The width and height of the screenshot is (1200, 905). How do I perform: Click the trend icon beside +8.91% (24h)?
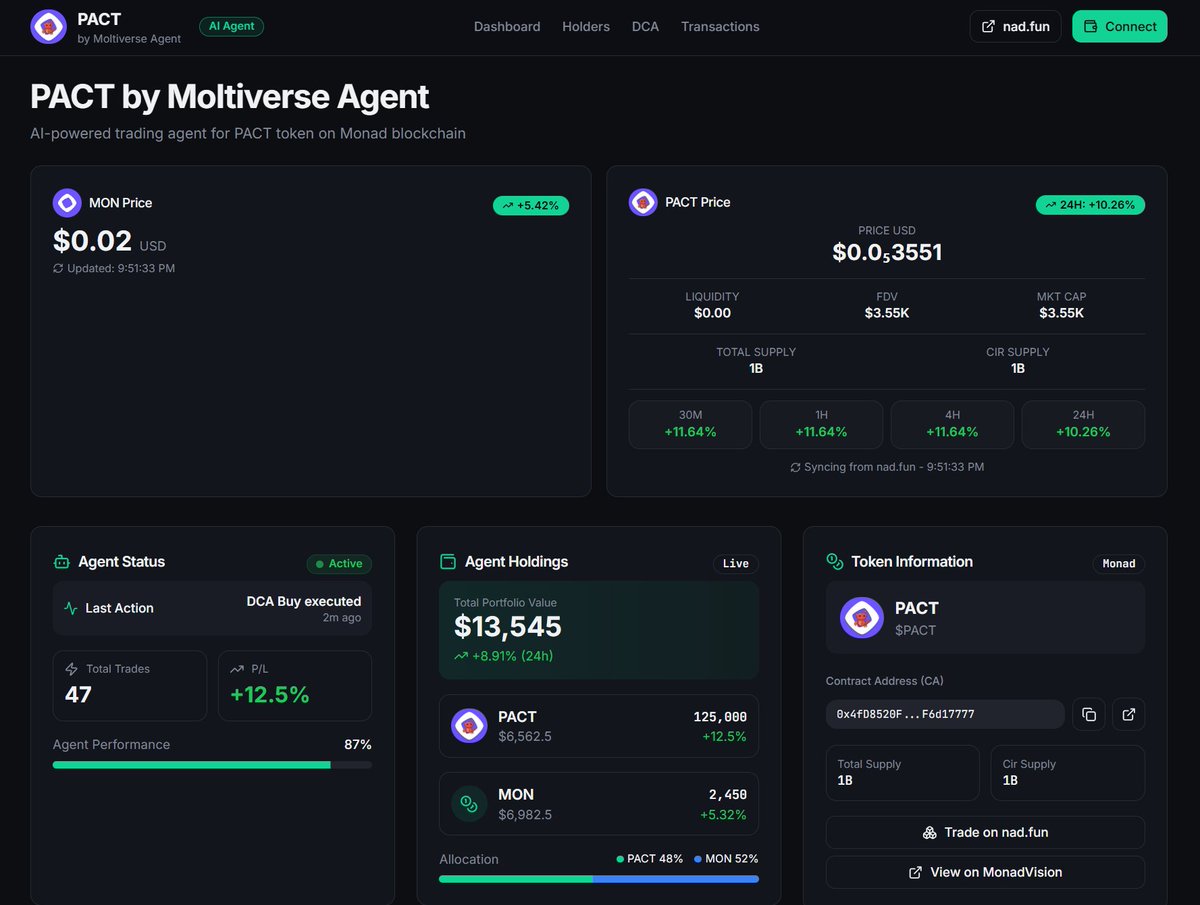pos(461,656)
